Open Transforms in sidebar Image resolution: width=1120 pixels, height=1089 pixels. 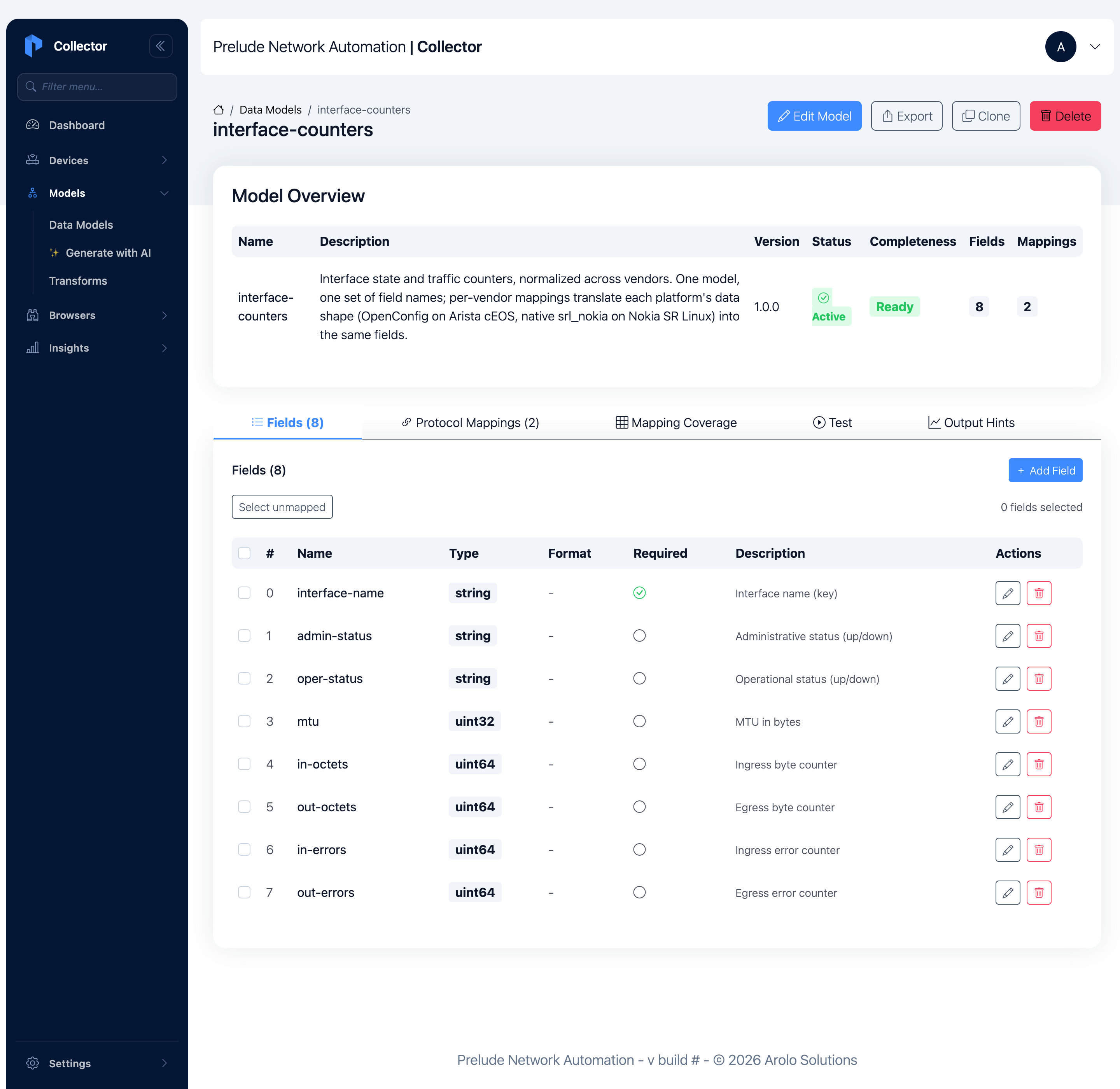click(x=79, y=281)
